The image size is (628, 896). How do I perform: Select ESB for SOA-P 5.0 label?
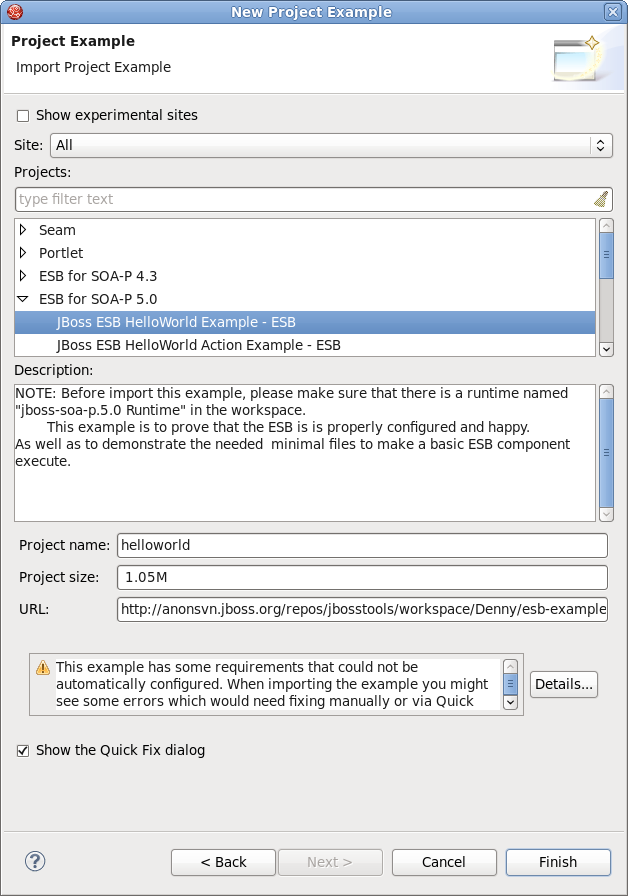98,299
